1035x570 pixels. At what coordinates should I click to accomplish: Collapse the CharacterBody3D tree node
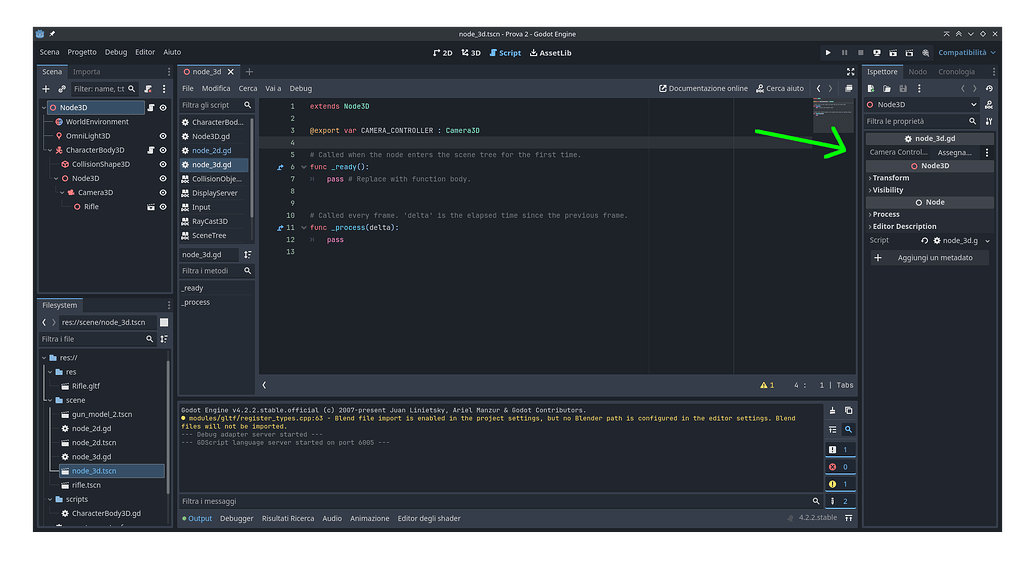(50, 150)
